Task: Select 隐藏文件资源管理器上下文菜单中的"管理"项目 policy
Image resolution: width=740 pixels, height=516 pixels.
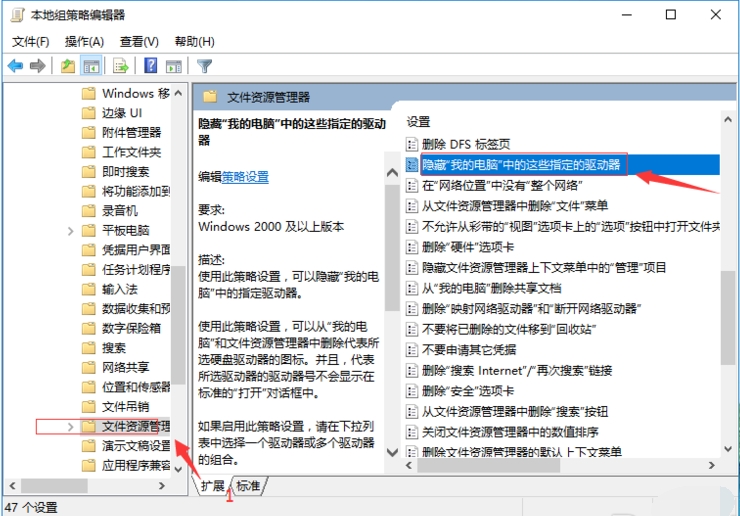Action: point(544,268)
